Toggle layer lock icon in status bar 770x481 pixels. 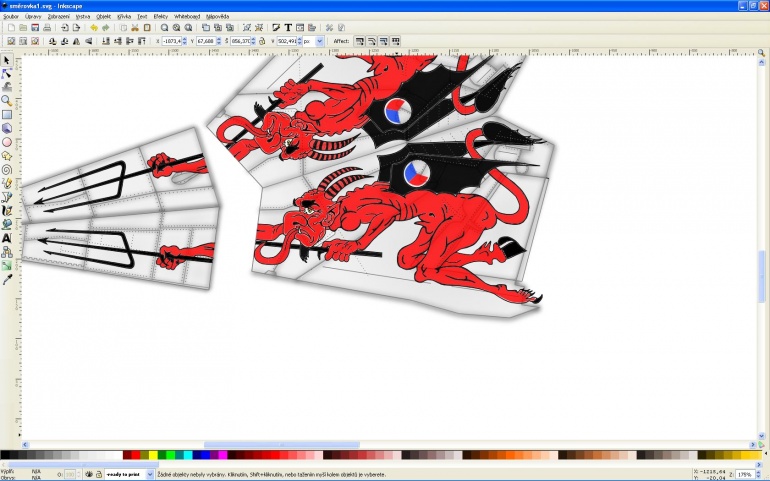coord(99,474)
